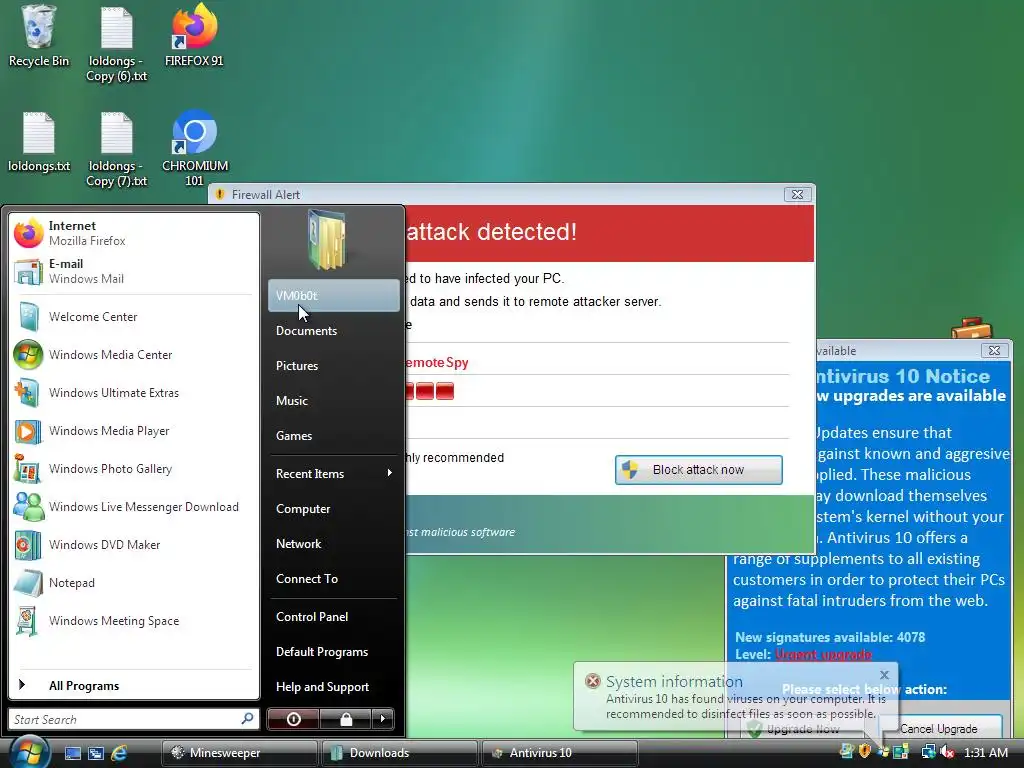The image size is (1024, 768).
Task: Click the 1:31 AM clock
Action: (x=985, y=752)
